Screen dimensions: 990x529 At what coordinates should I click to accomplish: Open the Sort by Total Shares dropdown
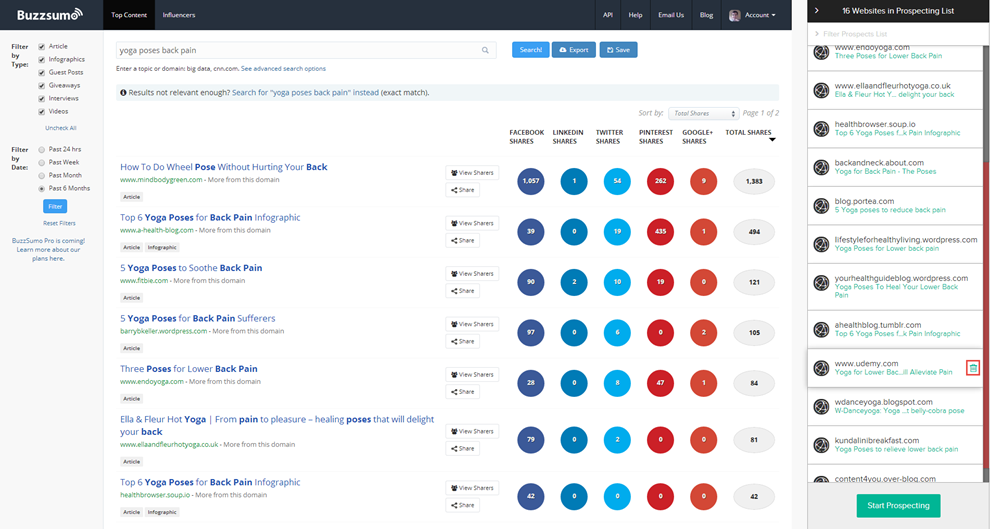click(703, 114)
